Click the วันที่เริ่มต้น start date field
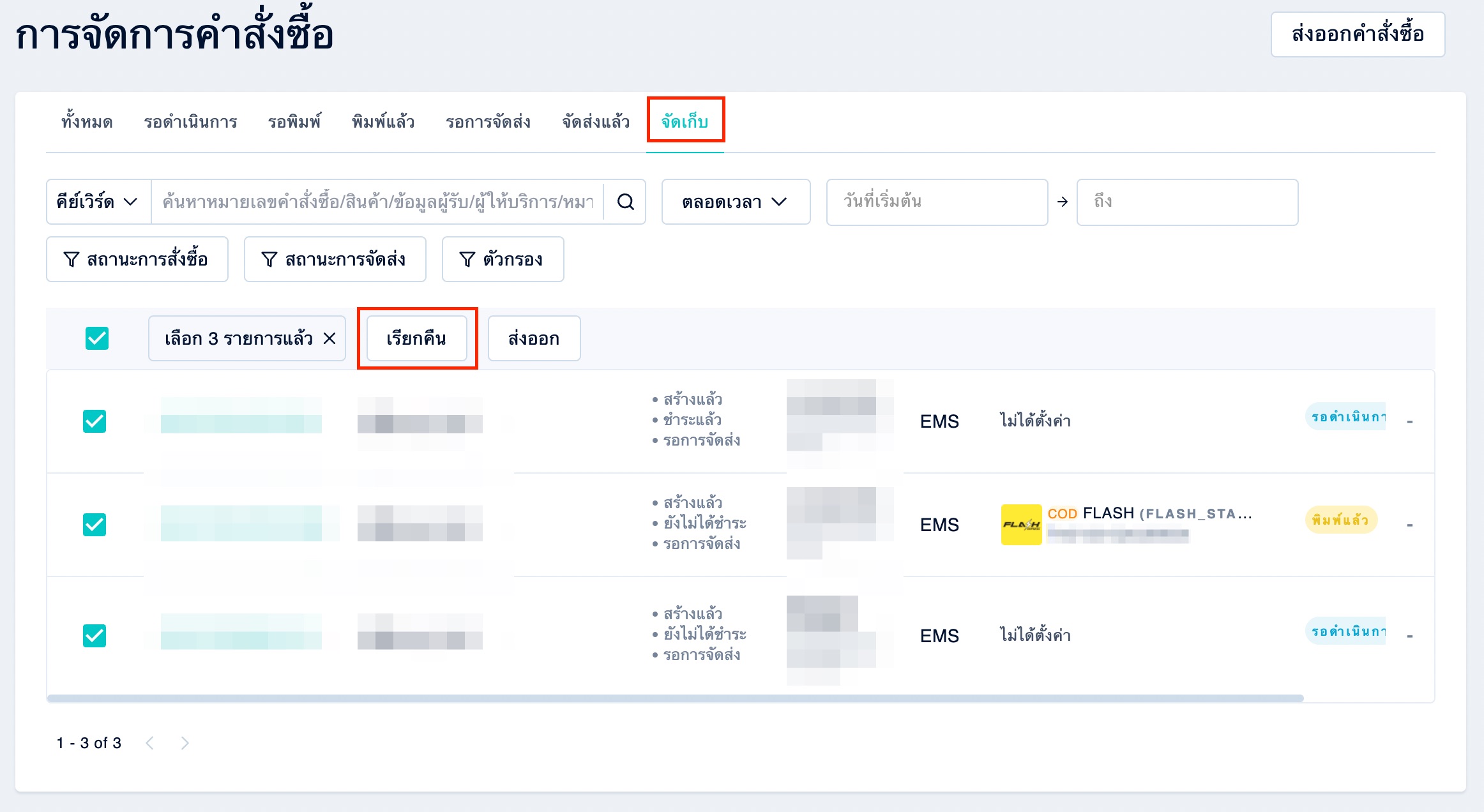Viewport: 1484px width, 812px height. pos(937,202)
